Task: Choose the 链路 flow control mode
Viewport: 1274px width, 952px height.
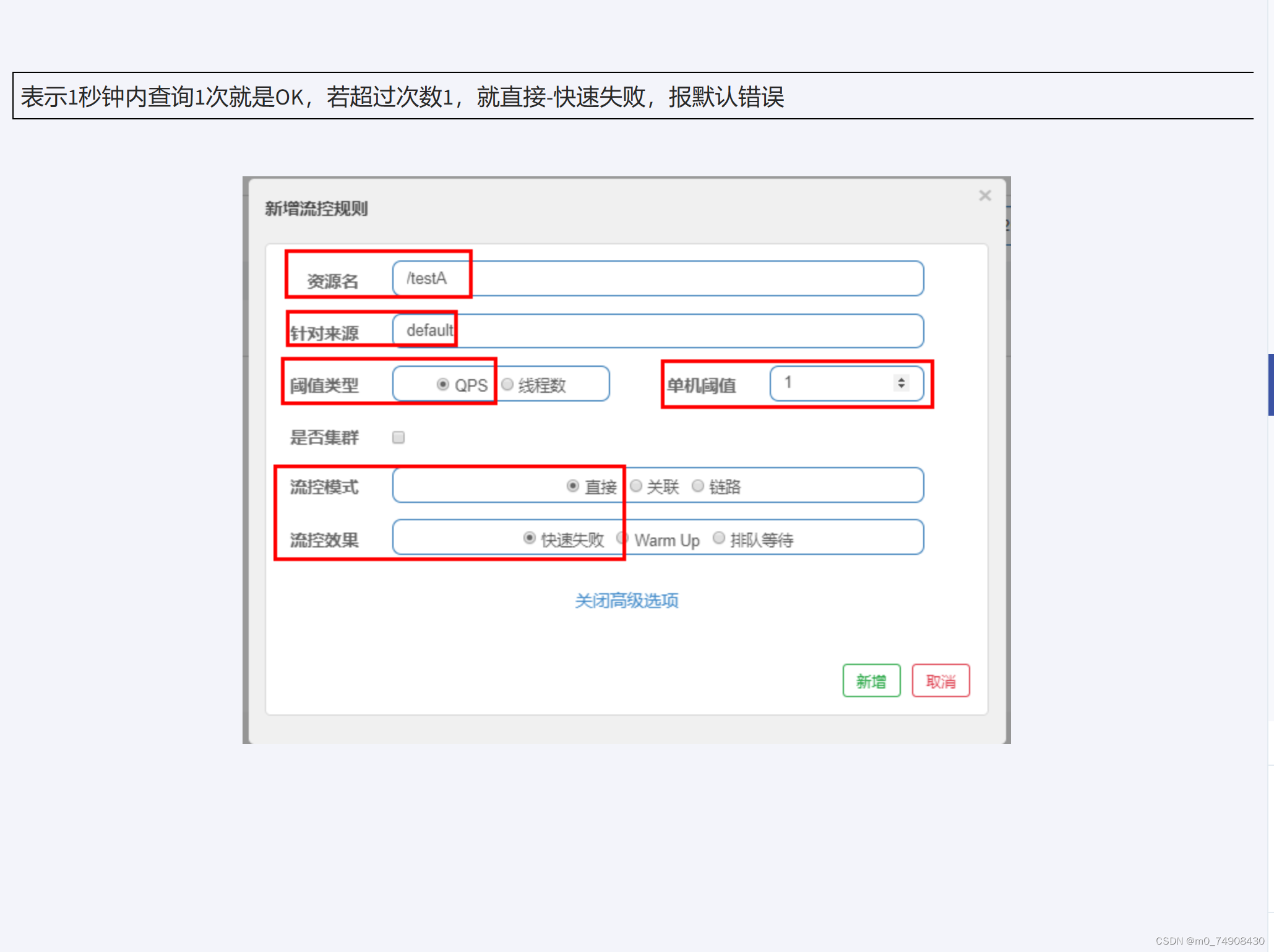Action: (x=698, y=486)
